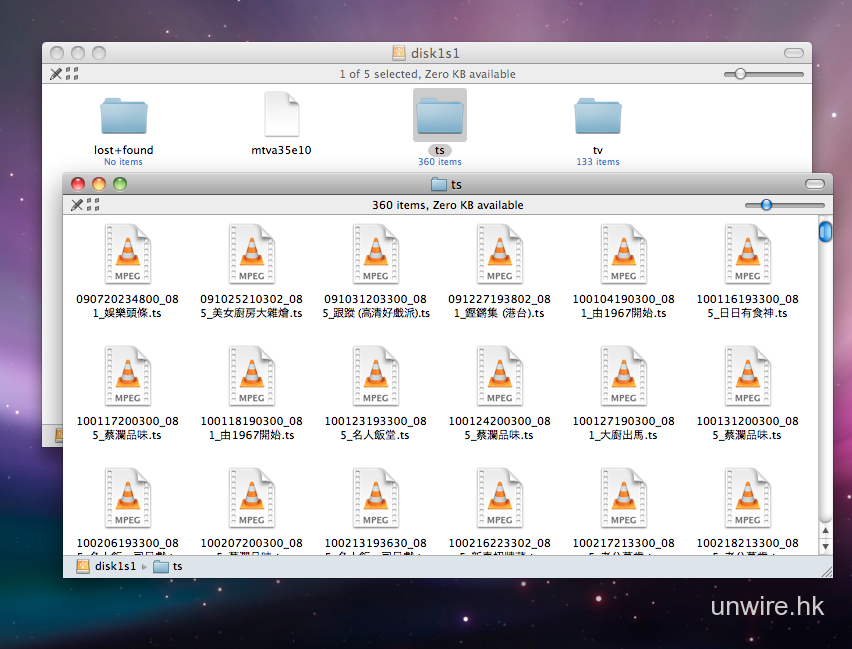852x649 pixels.
Task: Select file 100123193300_085_名人飯堂.ts
Action: click(375, 377)
